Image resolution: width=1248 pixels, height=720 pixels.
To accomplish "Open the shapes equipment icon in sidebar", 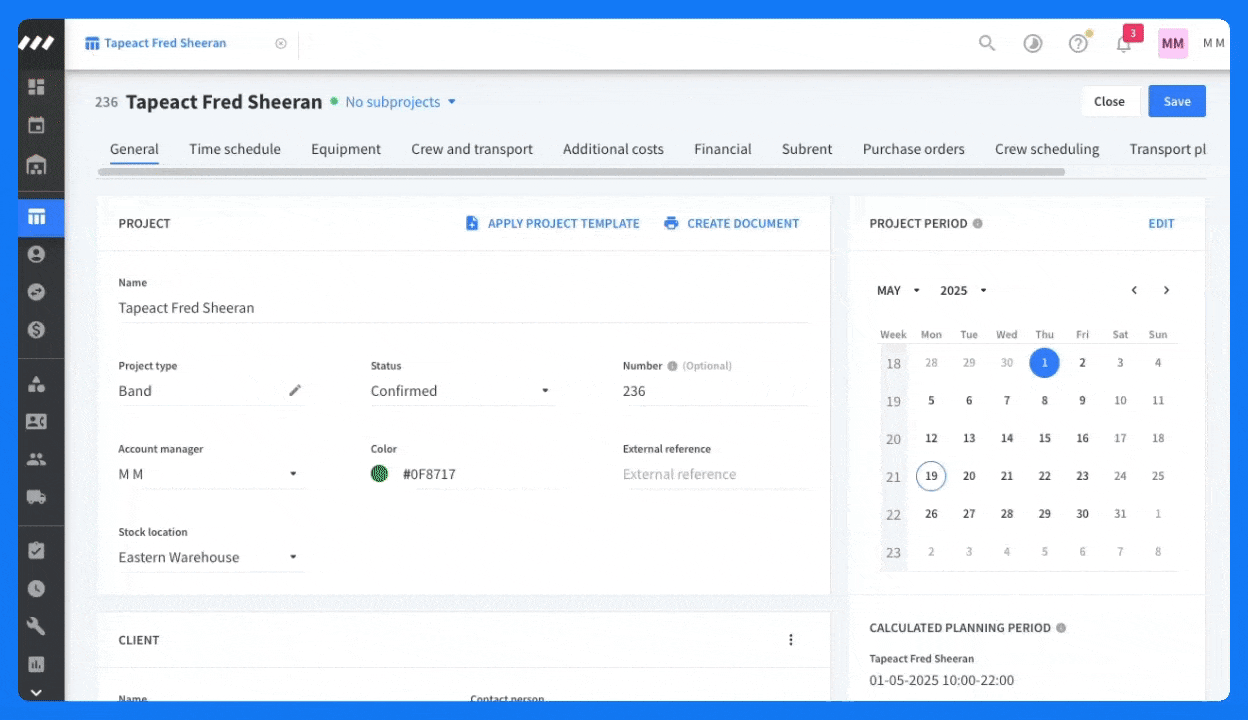I will [36, 384].
